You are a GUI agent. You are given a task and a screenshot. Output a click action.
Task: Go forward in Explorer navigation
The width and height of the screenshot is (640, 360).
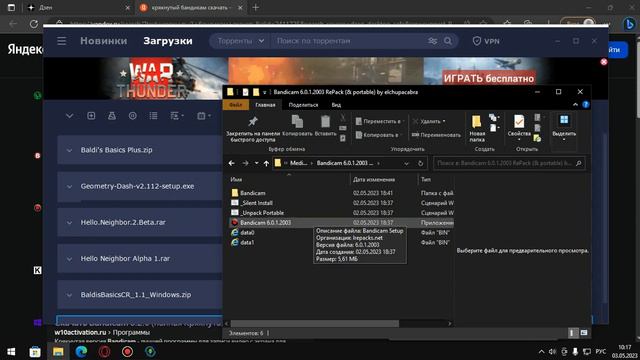tap(245, 163)
